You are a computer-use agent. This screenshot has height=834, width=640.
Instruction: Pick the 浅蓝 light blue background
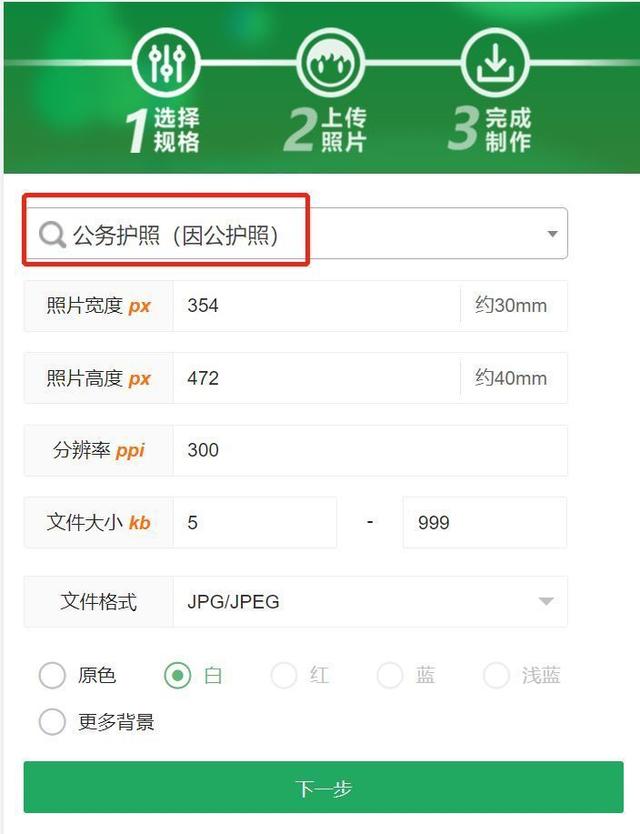pos(496,675)
